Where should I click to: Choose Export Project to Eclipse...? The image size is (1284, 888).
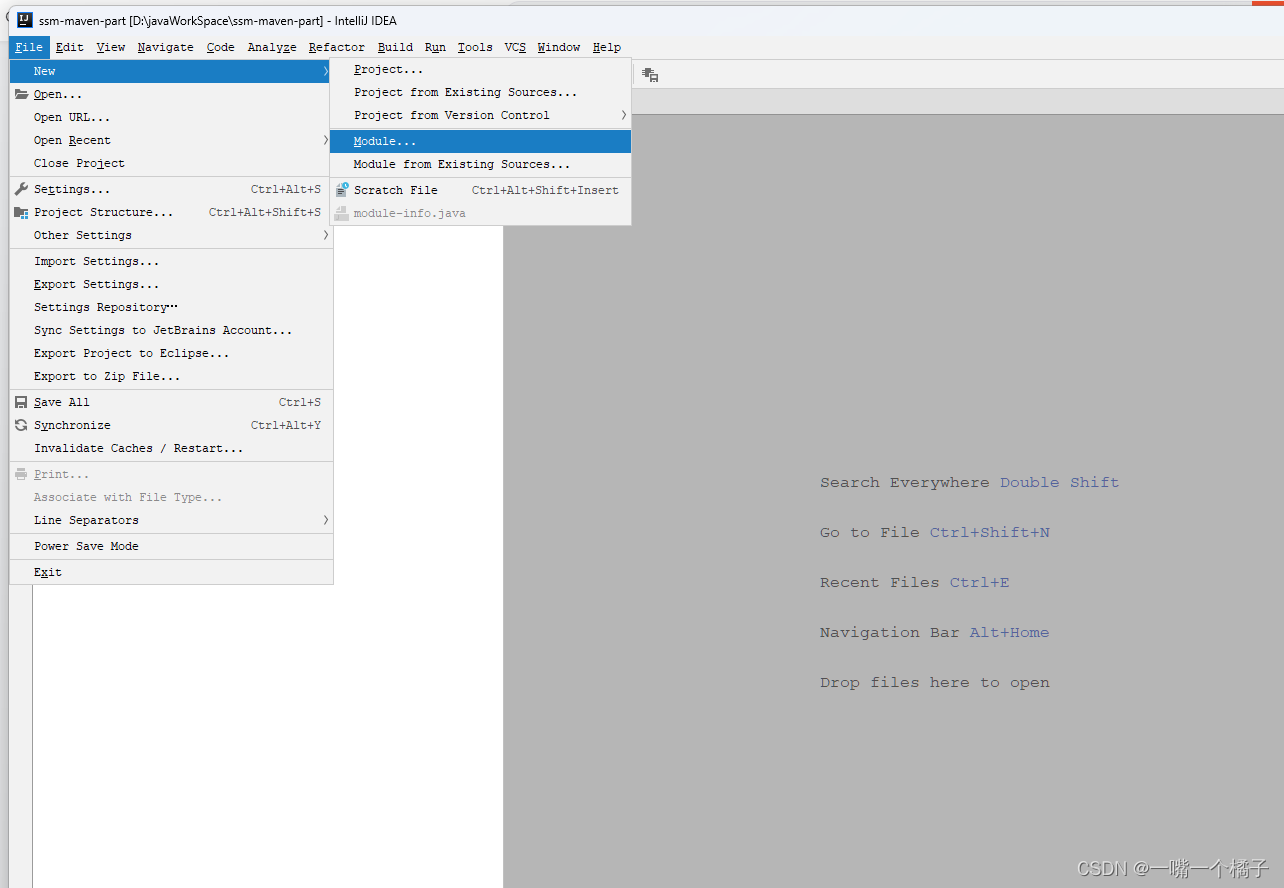(x=171, y=353)
